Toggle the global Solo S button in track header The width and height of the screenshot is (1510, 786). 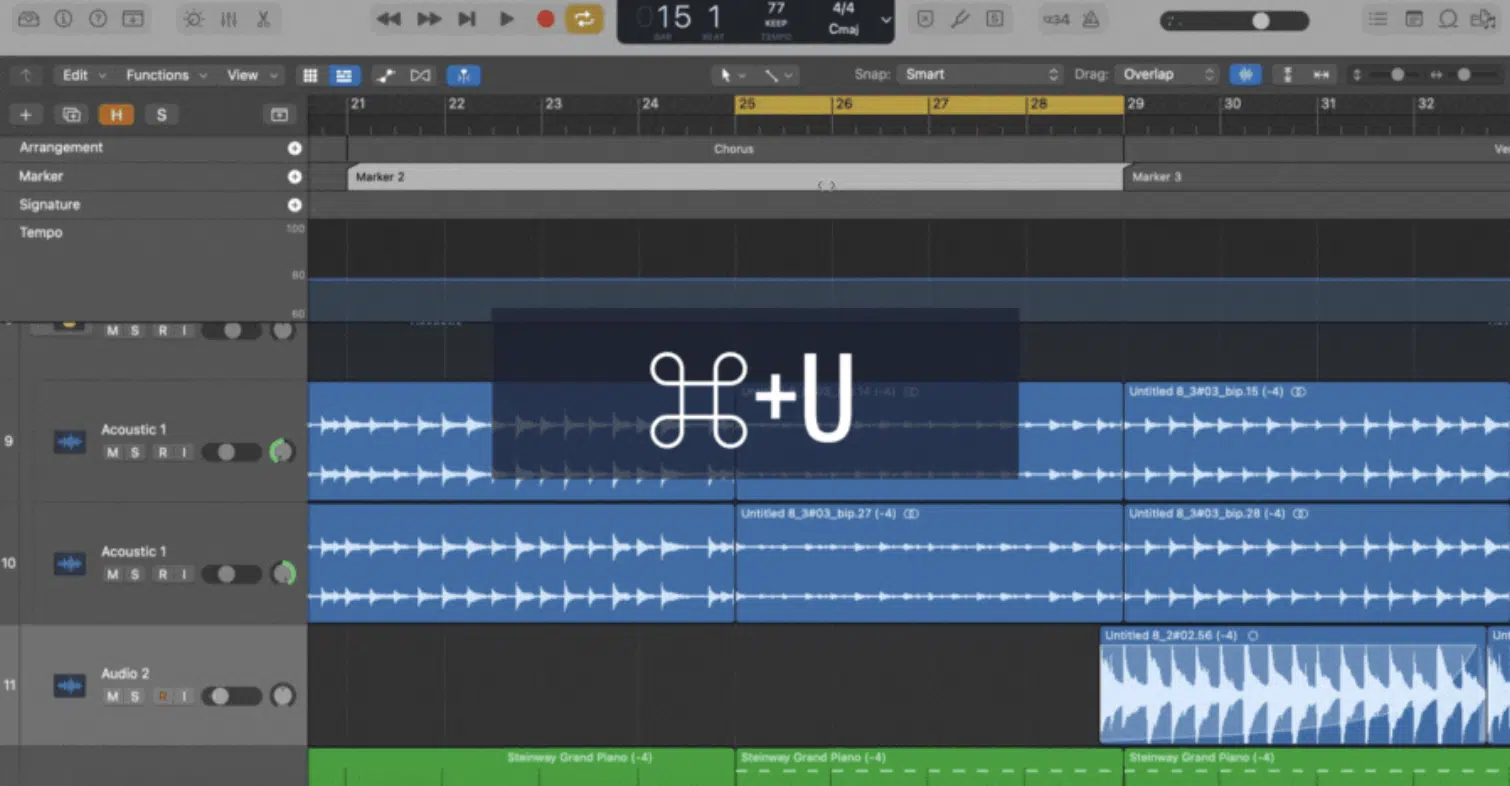coord(161,115)
